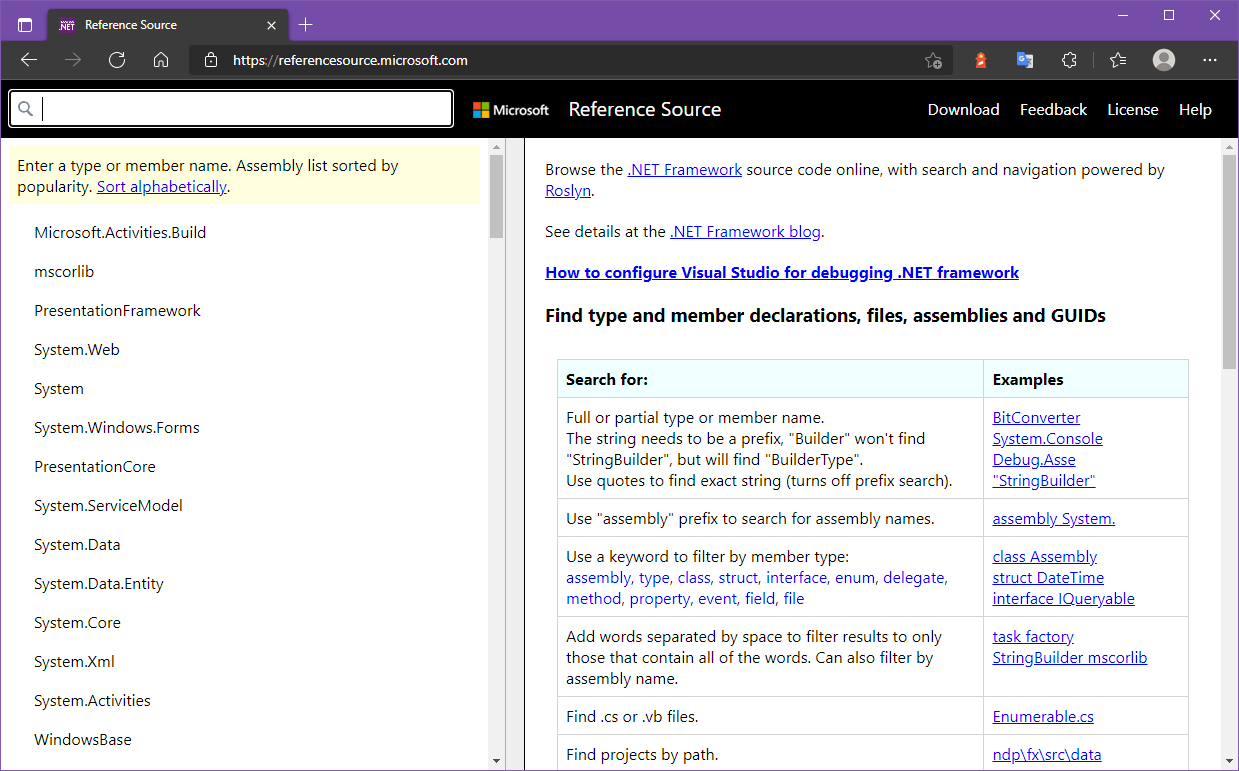Follow the .NET Framework link in intro
This screenshot has width=1239, height=771.
(685, 170)
